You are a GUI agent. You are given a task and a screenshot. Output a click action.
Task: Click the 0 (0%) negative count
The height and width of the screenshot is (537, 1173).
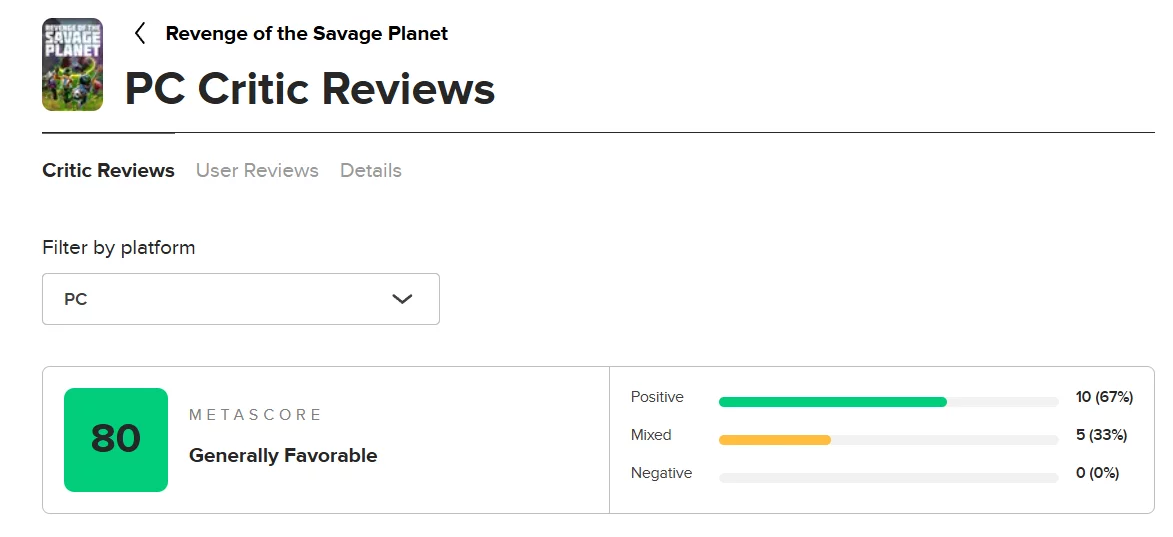point(1097,474)
